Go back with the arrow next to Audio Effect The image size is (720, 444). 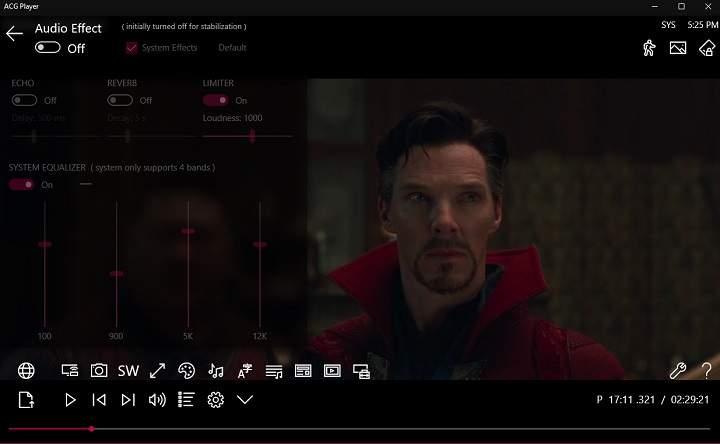pos(14,34)
